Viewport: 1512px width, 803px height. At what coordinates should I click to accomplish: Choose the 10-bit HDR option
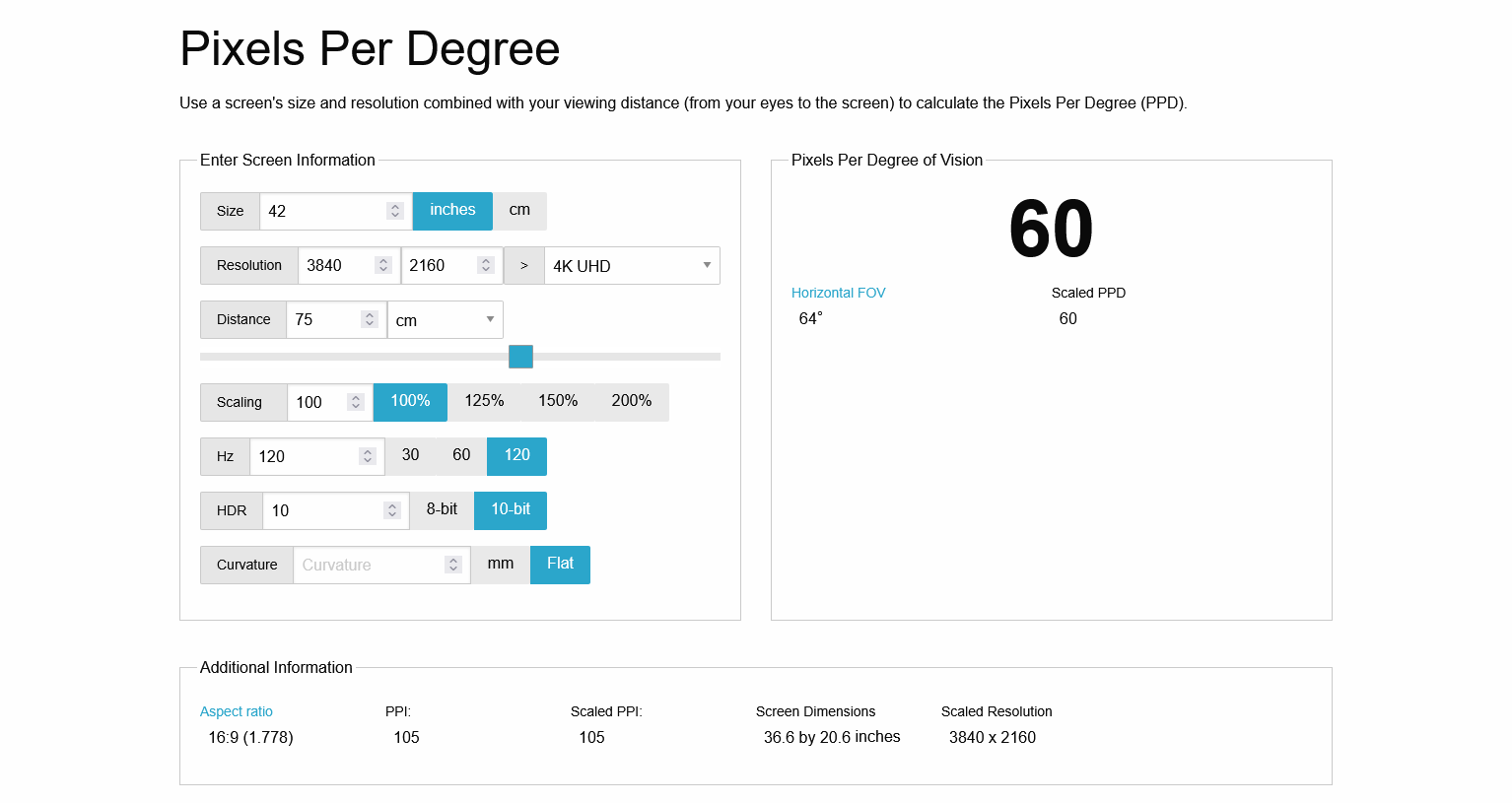click(x=511, y=510)
